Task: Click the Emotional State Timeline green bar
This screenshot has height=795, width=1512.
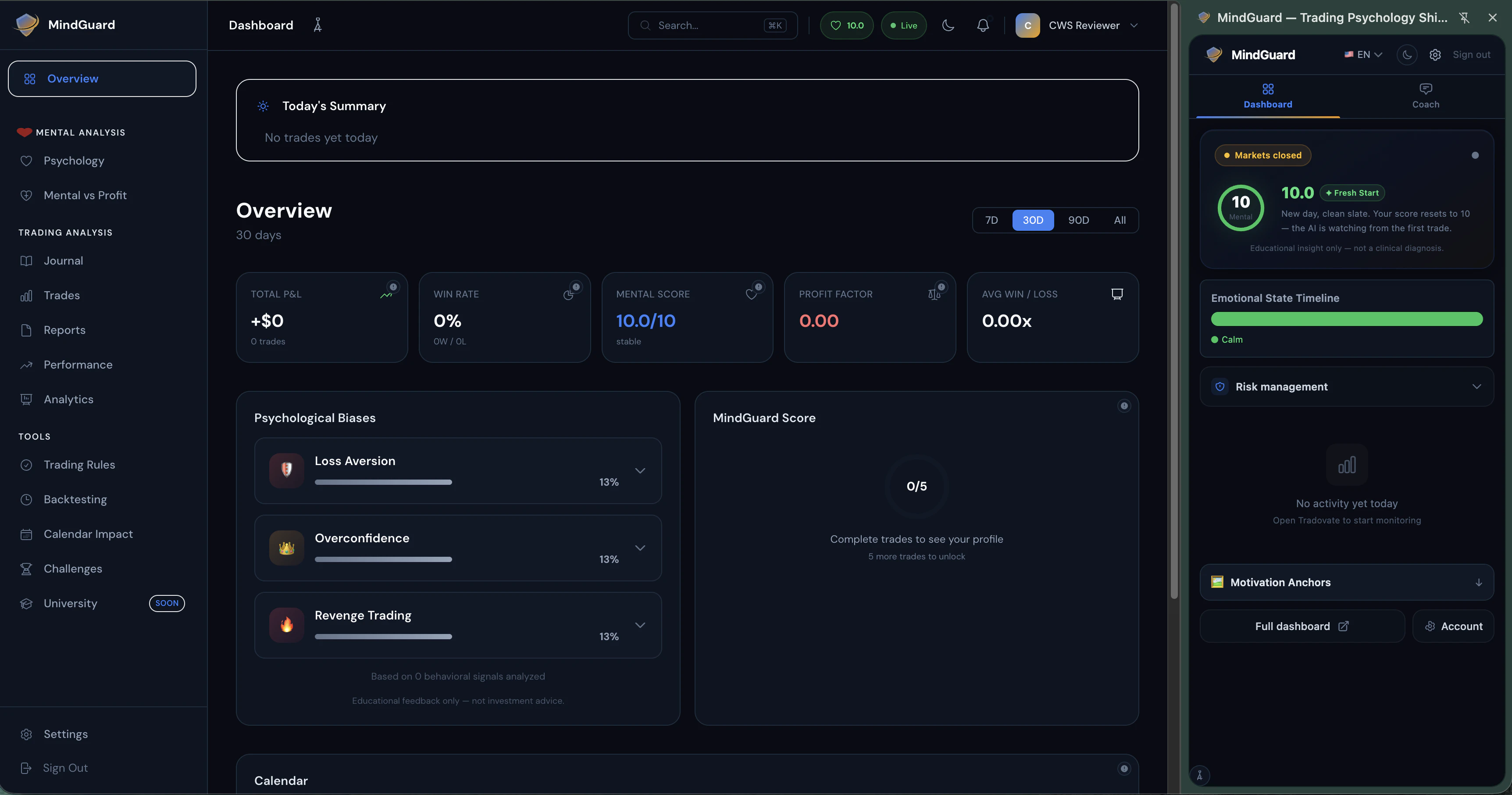Action: pyautogui.click(x=1347, y=319)
